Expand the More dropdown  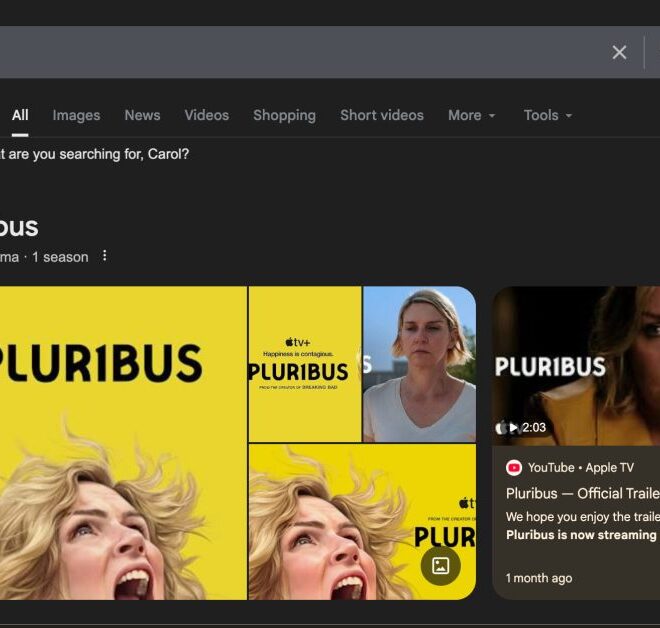point(471,115)
